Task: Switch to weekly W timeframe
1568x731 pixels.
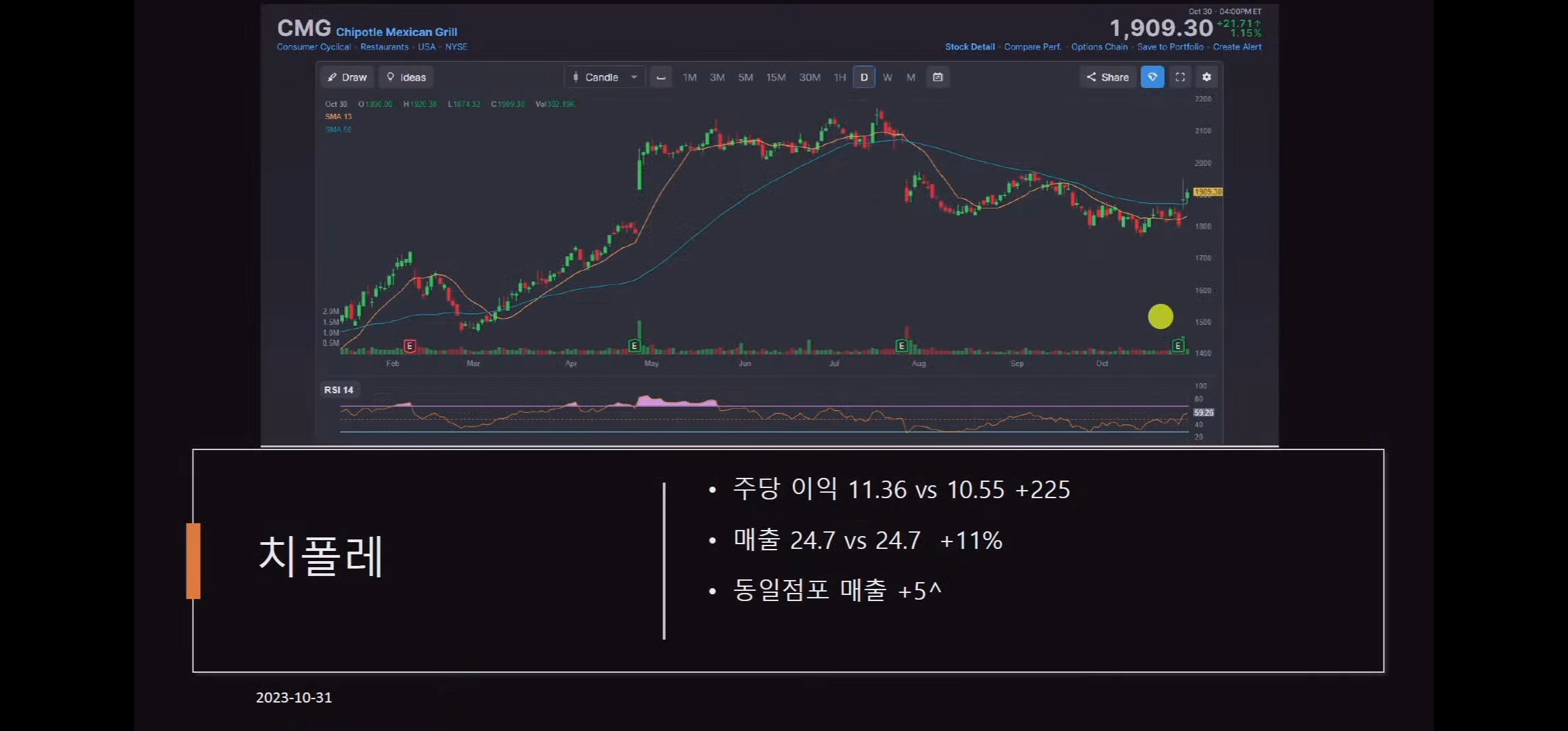Action: point(888,77)
